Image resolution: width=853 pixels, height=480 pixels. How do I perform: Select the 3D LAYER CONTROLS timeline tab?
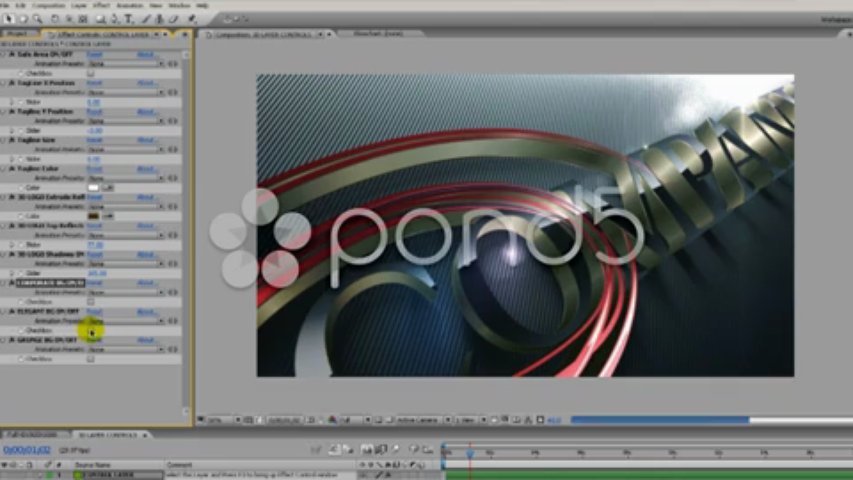tap(110, 435)
